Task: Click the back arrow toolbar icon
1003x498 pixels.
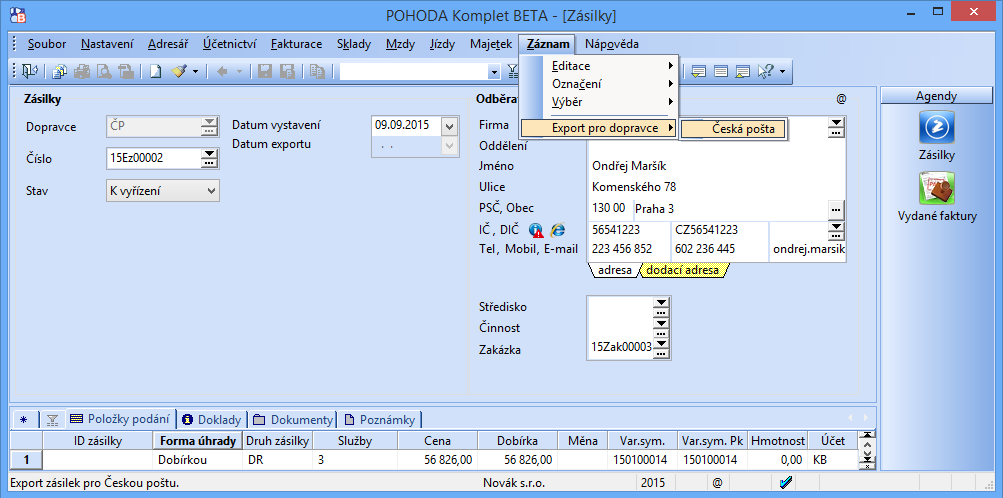Action: click(222, 72)
